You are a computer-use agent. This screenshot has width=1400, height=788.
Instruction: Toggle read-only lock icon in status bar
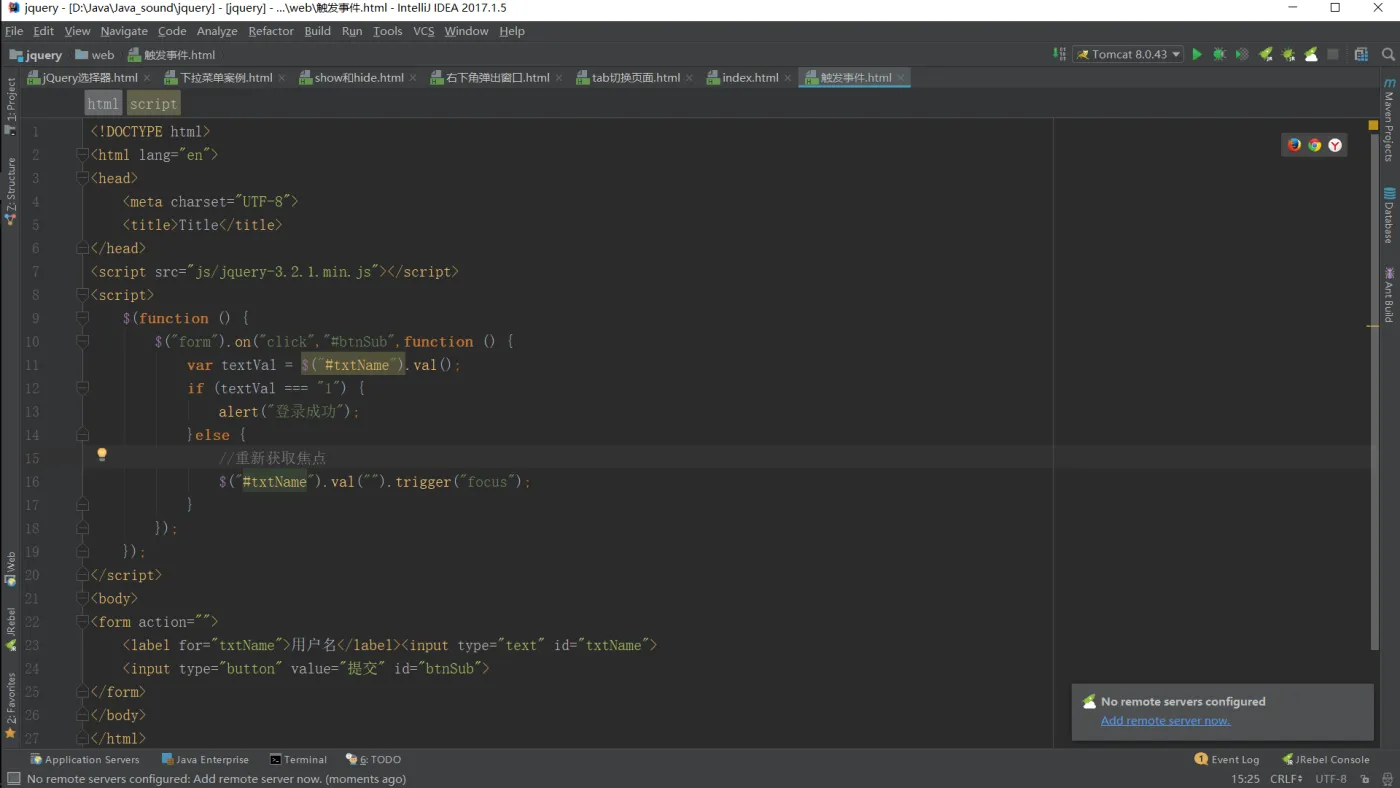[x=1365, y=779]
